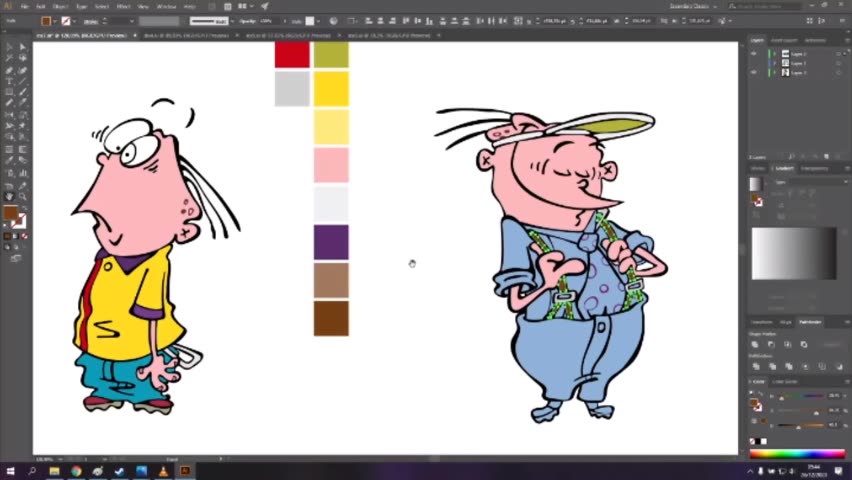This screenshot has height=480, width=852.
Task: Switch to the Color Guide panel tab
Action: point(785,382)
